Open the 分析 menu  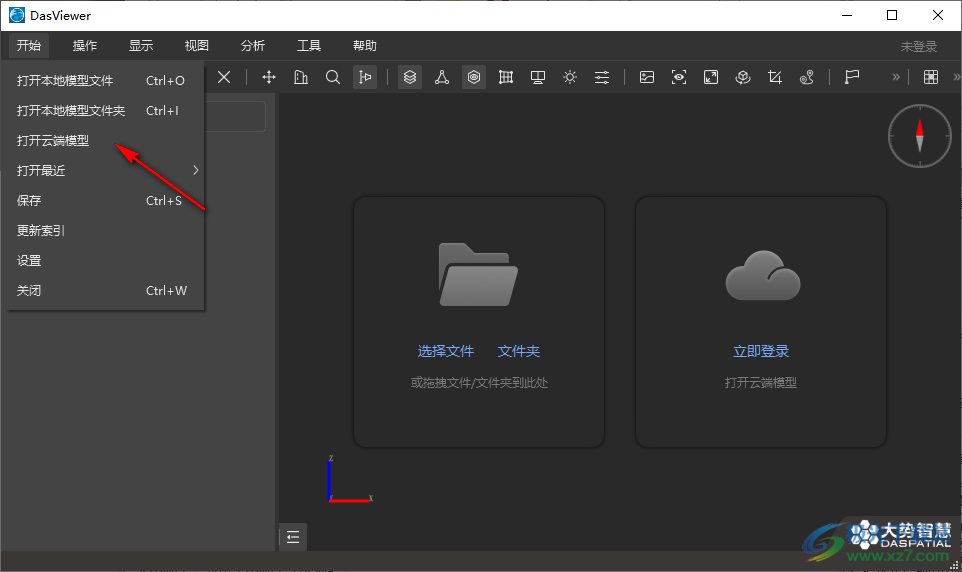coord(253,45)
